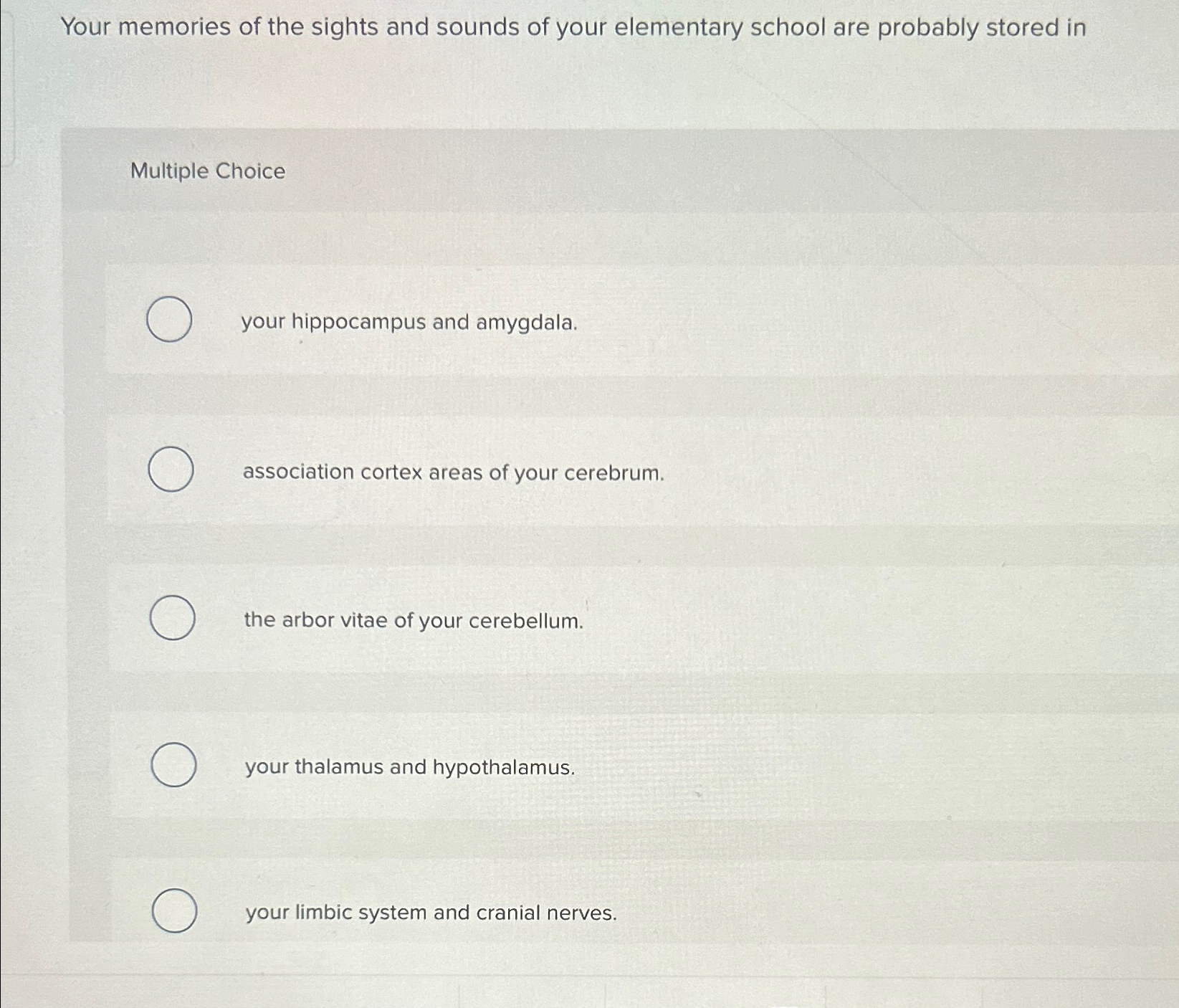This screenshot has width=1179, height=1008.
Task: Click the words 'arbor vitae' in the third answer
Action: (x=335, y=620)
